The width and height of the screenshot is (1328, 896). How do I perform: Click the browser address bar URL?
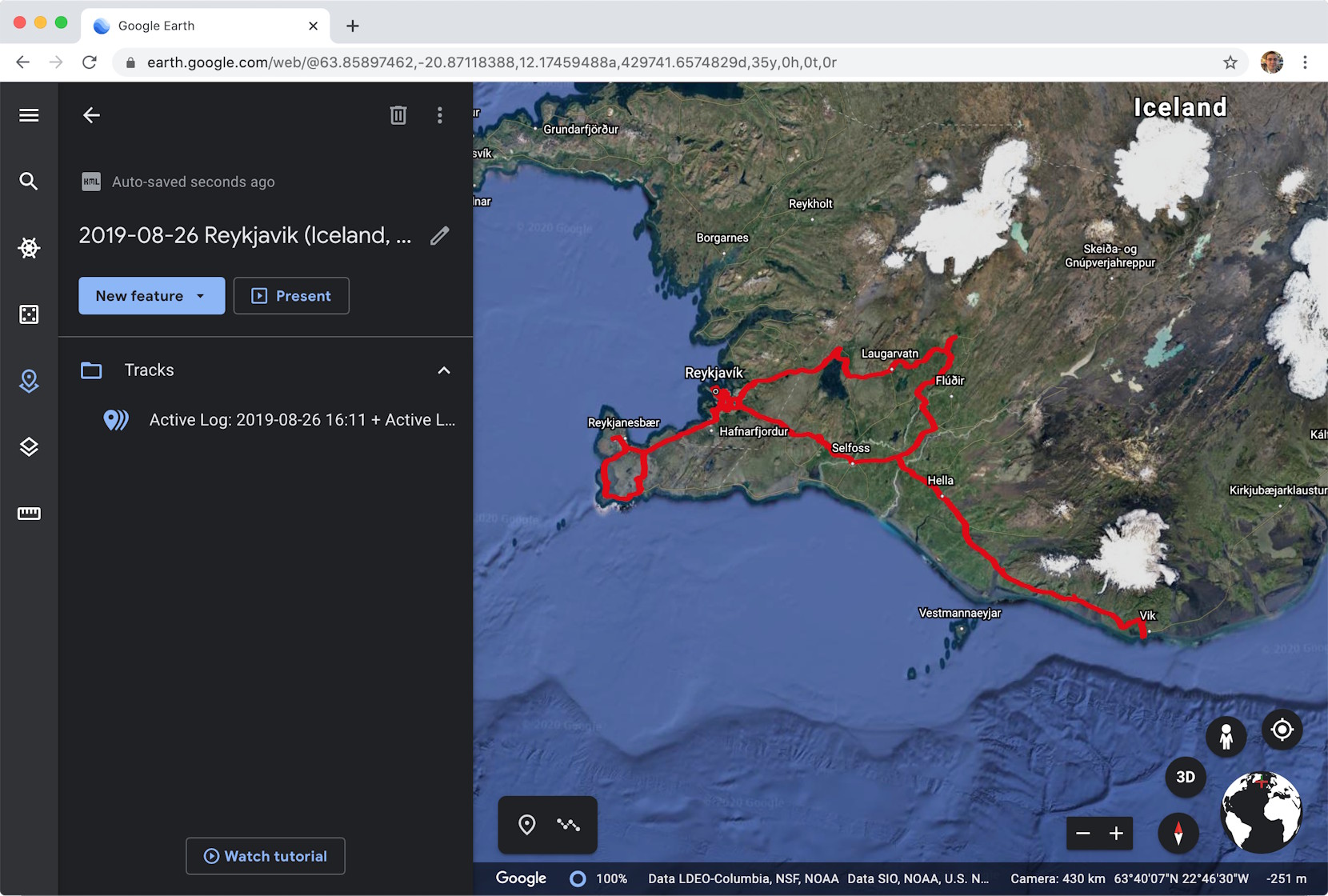[x=492, y=62]
